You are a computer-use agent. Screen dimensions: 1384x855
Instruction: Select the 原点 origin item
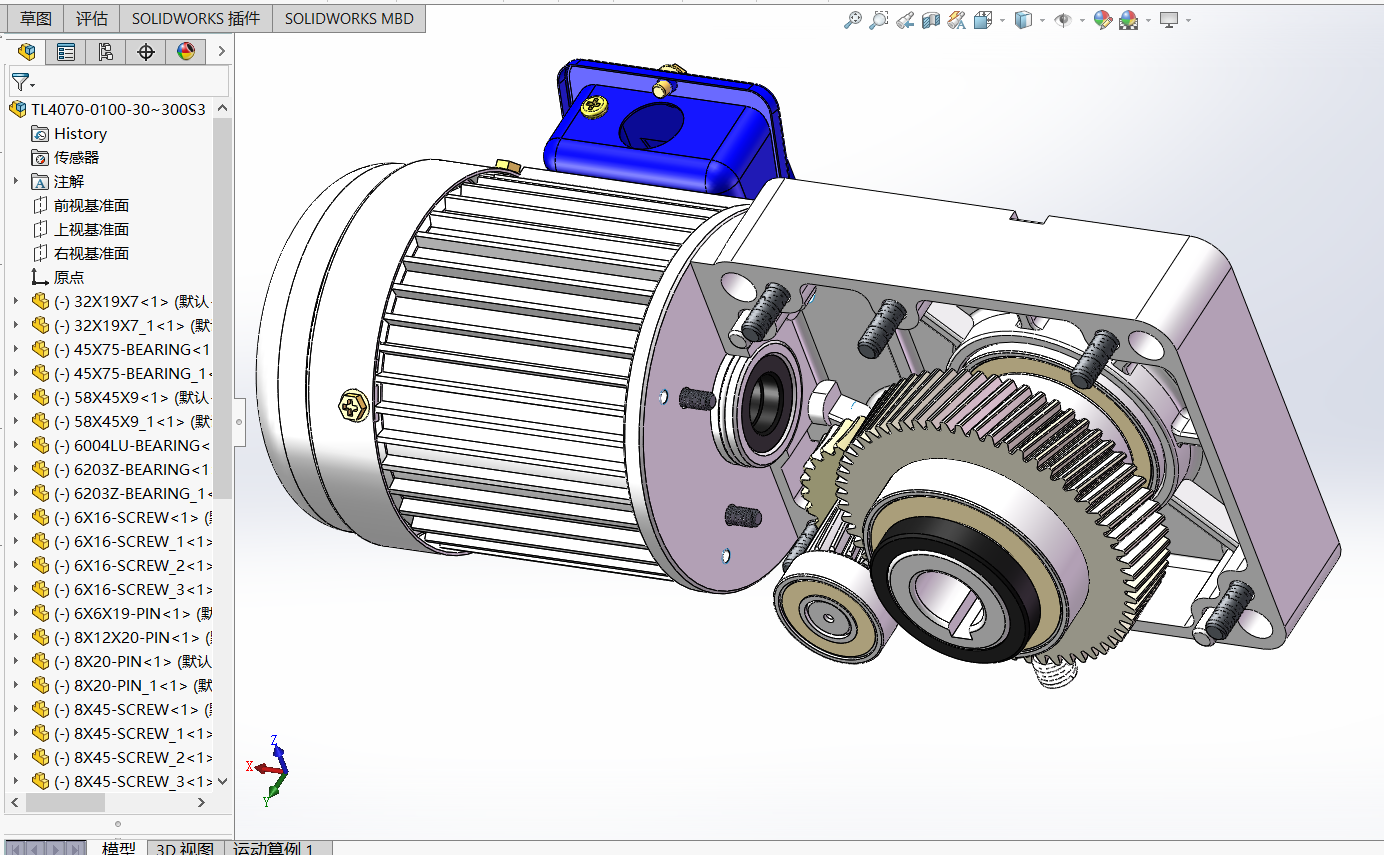pyautogui.click(x=69, y=277)
